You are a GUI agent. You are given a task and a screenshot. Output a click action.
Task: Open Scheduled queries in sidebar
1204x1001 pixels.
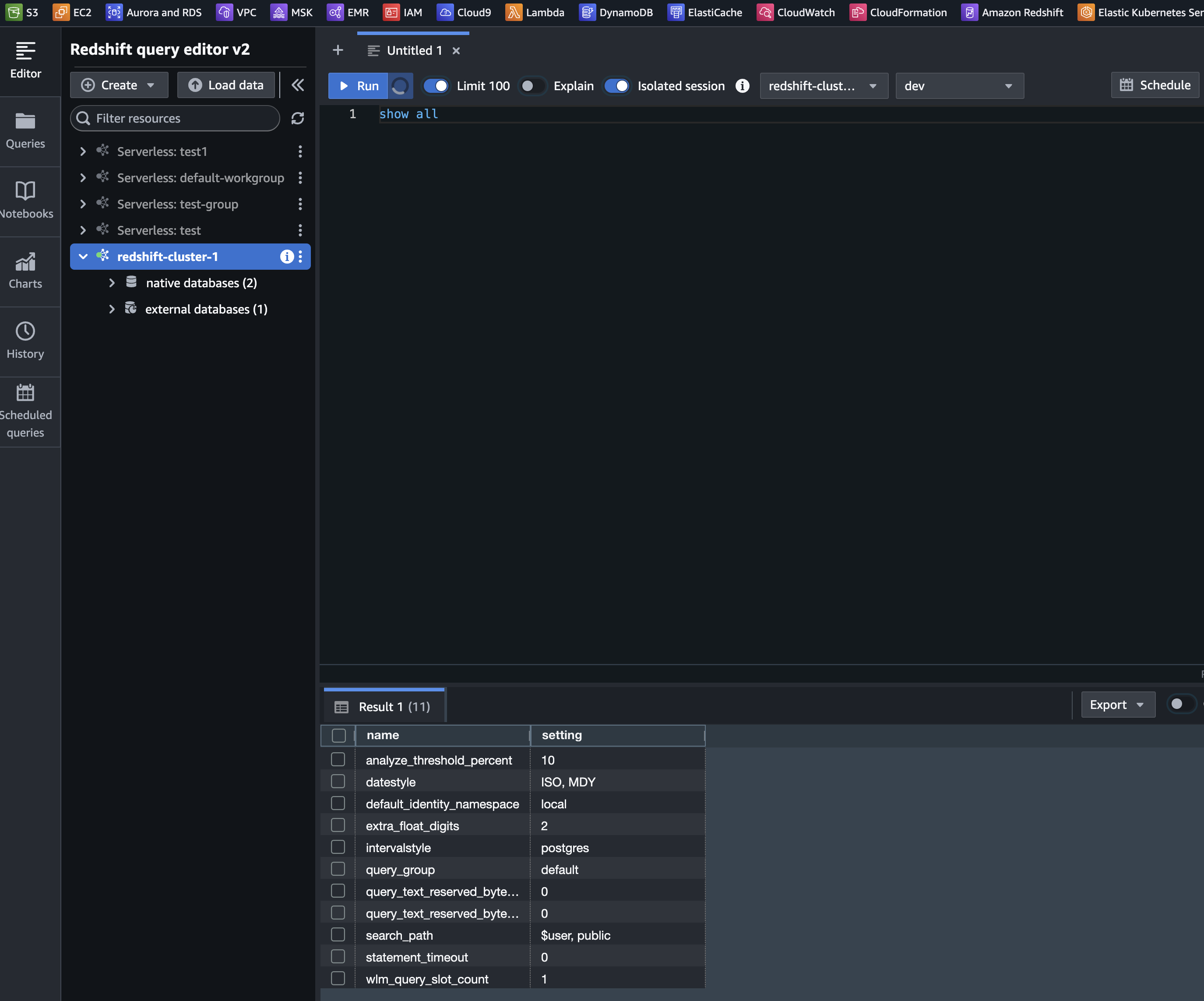[x=25, y=411]
